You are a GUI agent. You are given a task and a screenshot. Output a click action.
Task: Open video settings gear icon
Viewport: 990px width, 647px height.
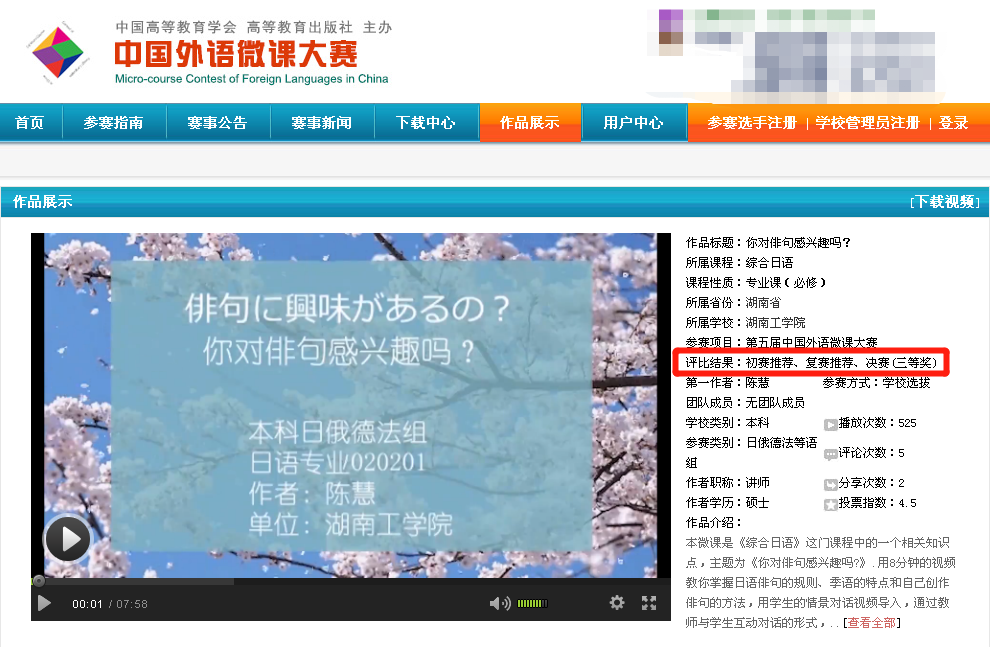click(x=617, y=602)
